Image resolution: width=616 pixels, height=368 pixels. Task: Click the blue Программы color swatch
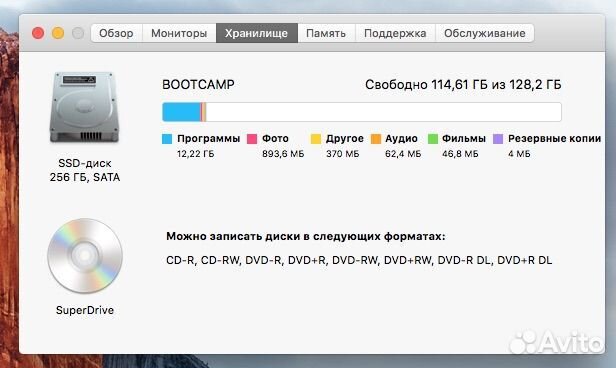pyautogui.click(x=167, y=139)
